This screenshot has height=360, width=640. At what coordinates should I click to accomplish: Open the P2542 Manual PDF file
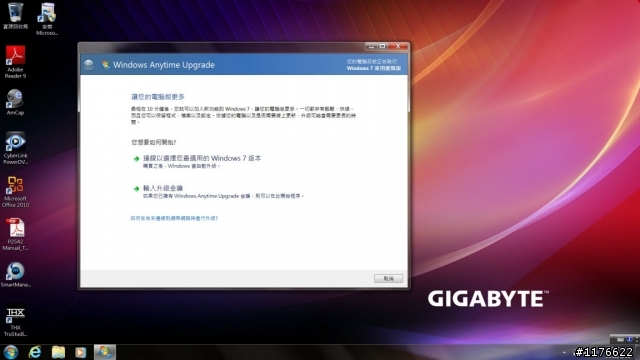(x=16, y=234)
